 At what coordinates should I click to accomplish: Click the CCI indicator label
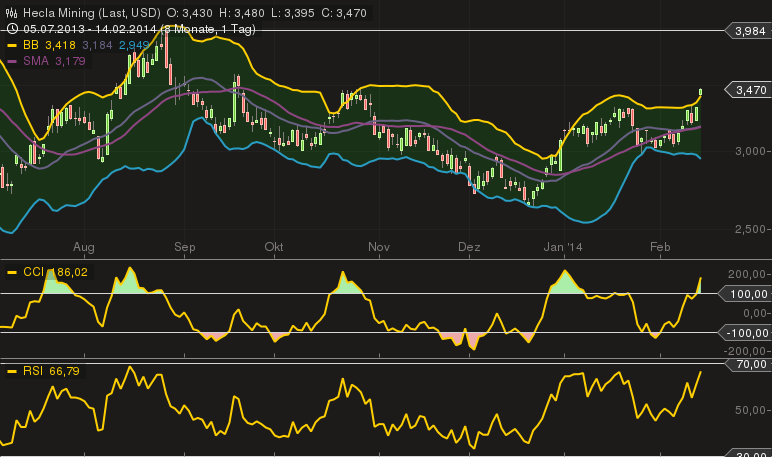[x=34, y=272]
